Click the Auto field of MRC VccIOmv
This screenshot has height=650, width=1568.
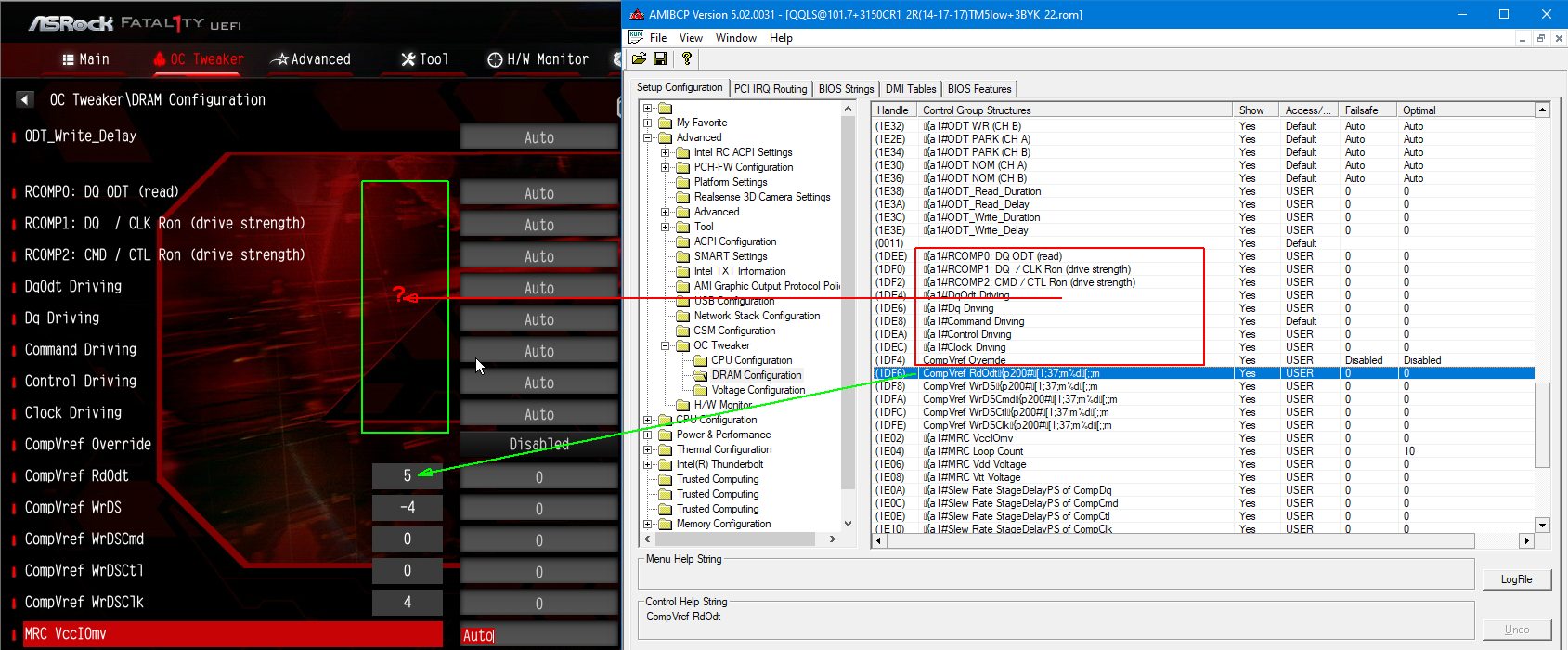click(539, 635)
